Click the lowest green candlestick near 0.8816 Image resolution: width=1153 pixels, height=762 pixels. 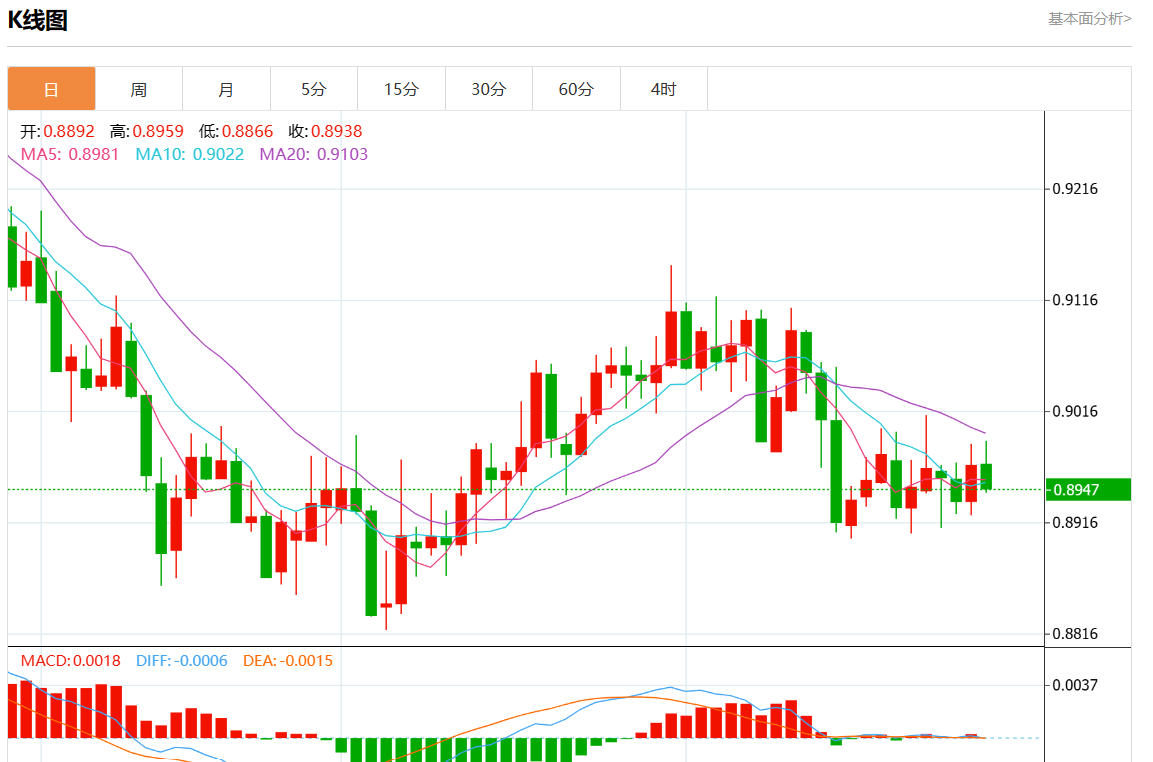click(371, 563)
